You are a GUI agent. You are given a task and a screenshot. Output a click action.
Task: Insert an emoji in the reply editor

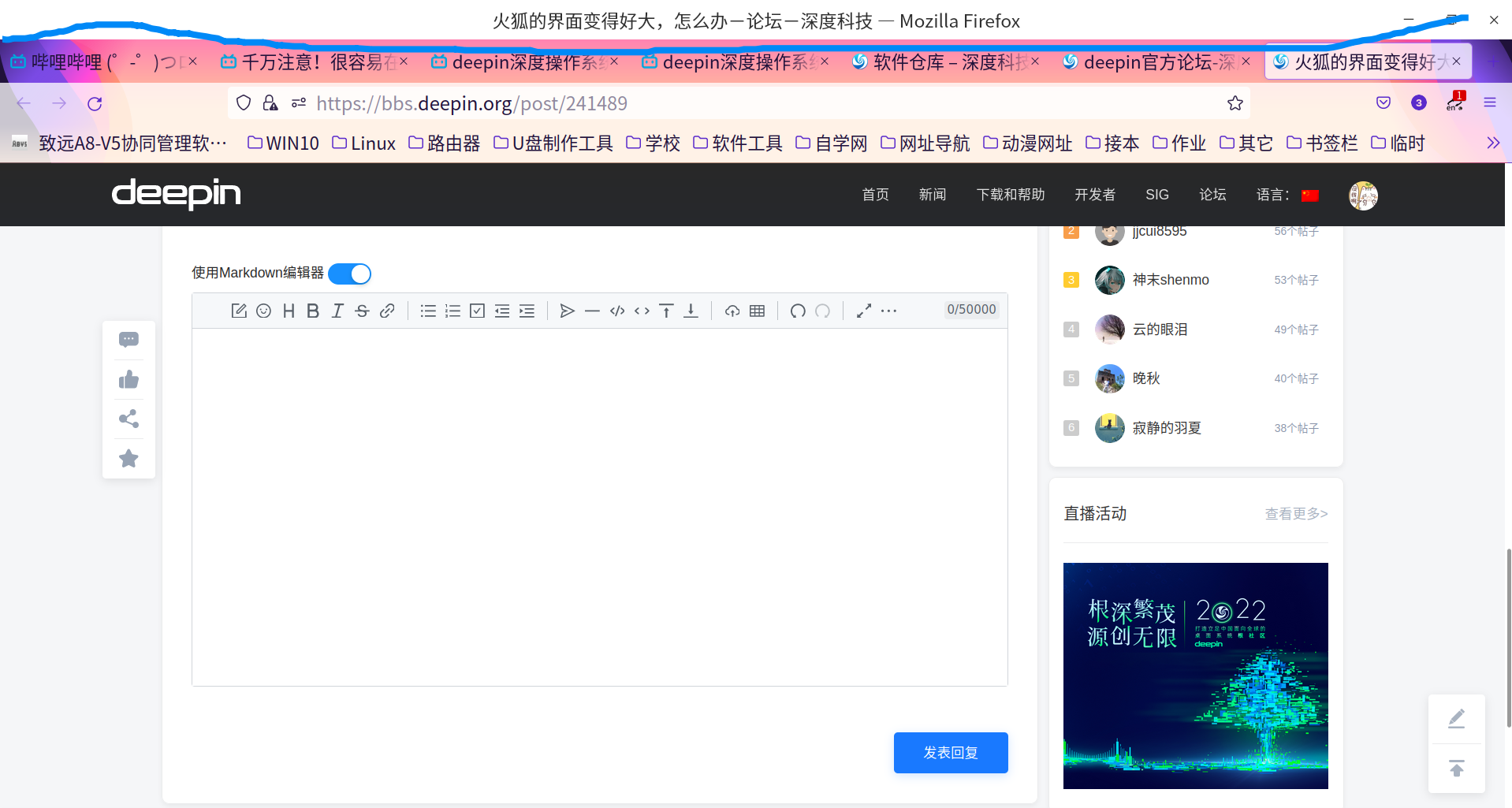pyautogui.click(x=264, y=311)
